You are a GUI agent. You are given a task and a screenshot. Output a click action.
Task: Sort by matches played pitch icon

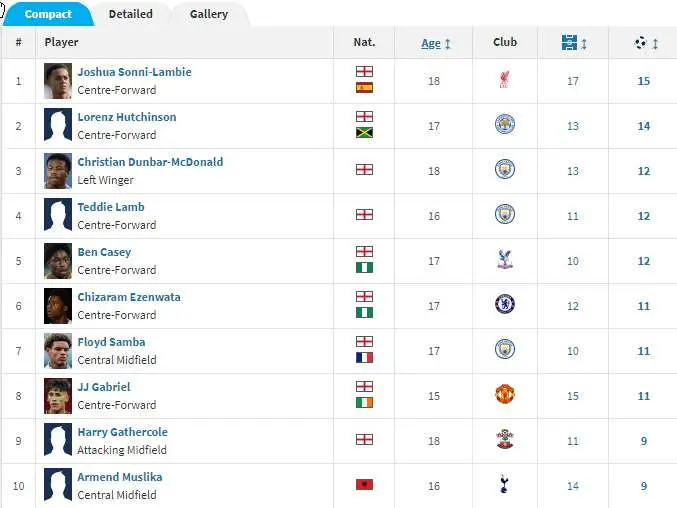[569, 42]
